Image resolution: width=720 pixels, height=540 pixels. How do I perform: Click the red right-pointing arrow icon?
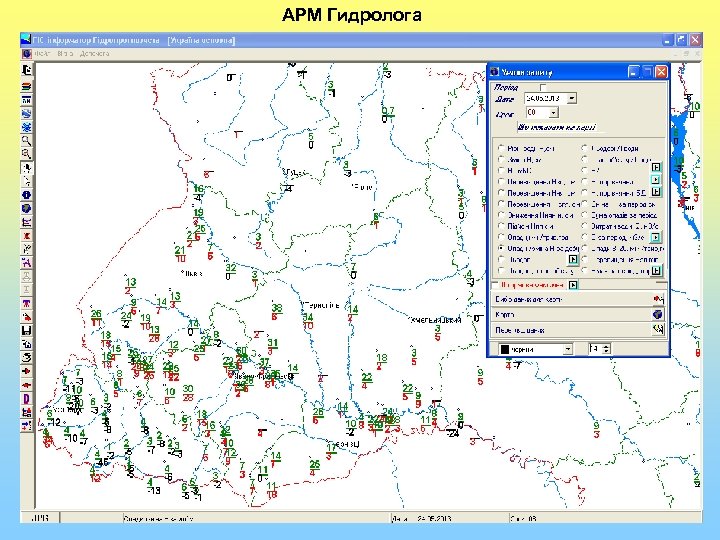coord(27,371)
